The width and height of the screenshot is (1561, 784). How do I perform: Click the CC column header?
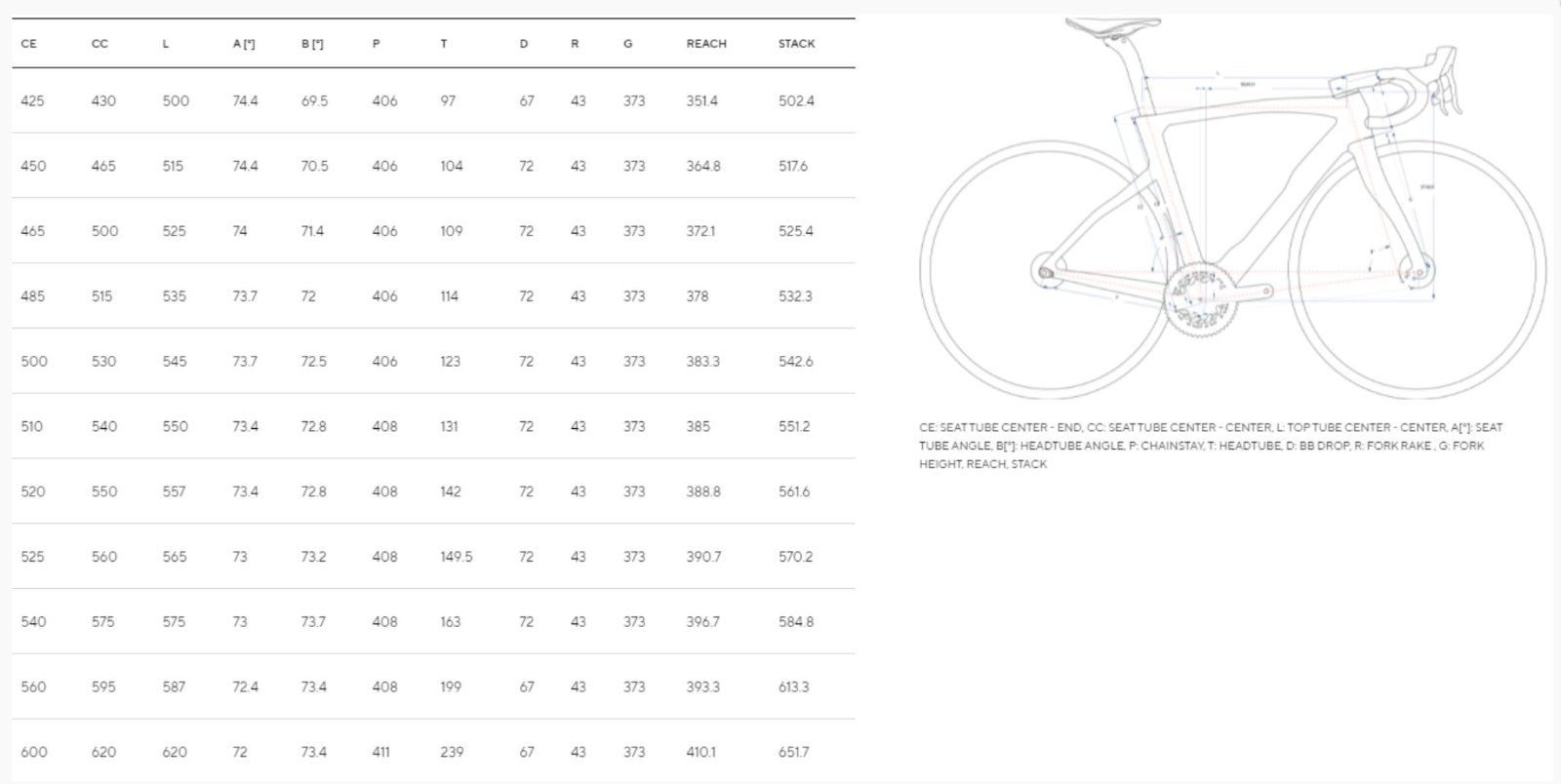(100, 44)
